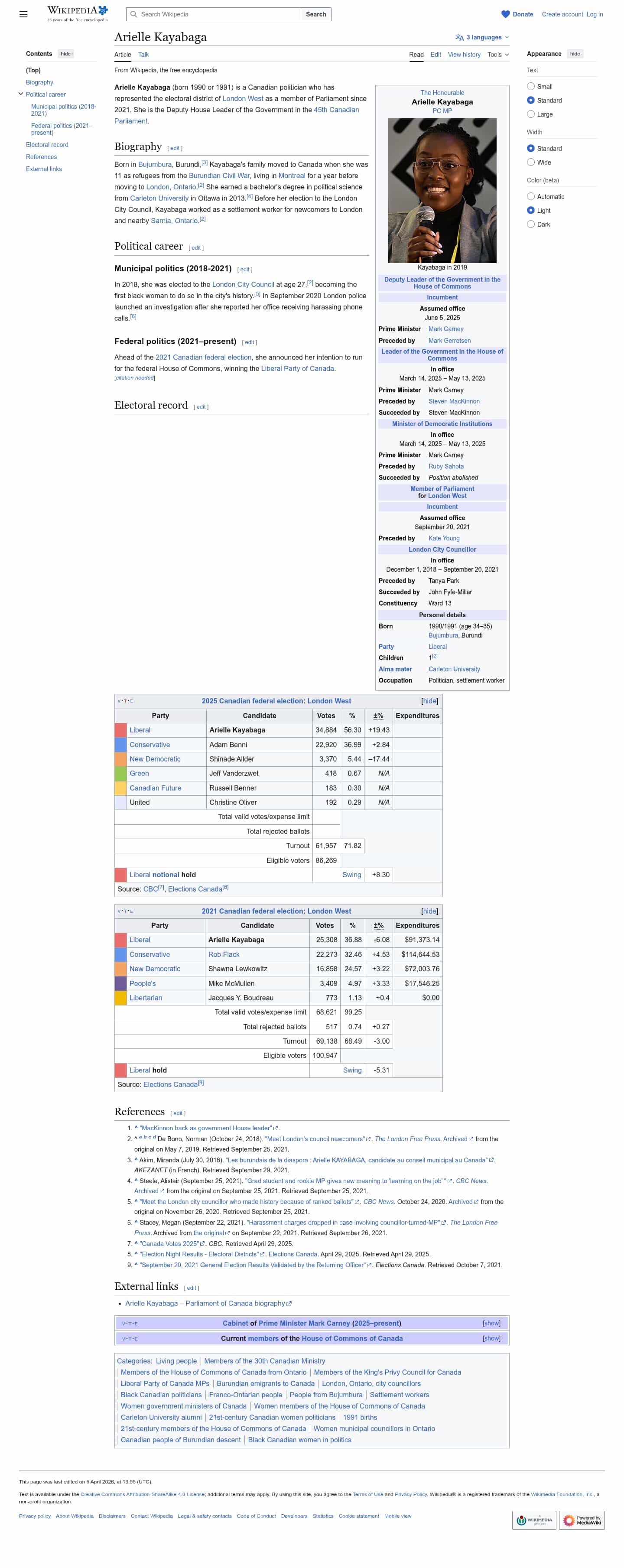Open the citation needed link
This screenshot has width=624, height=1568.
[x=134, y=378]
